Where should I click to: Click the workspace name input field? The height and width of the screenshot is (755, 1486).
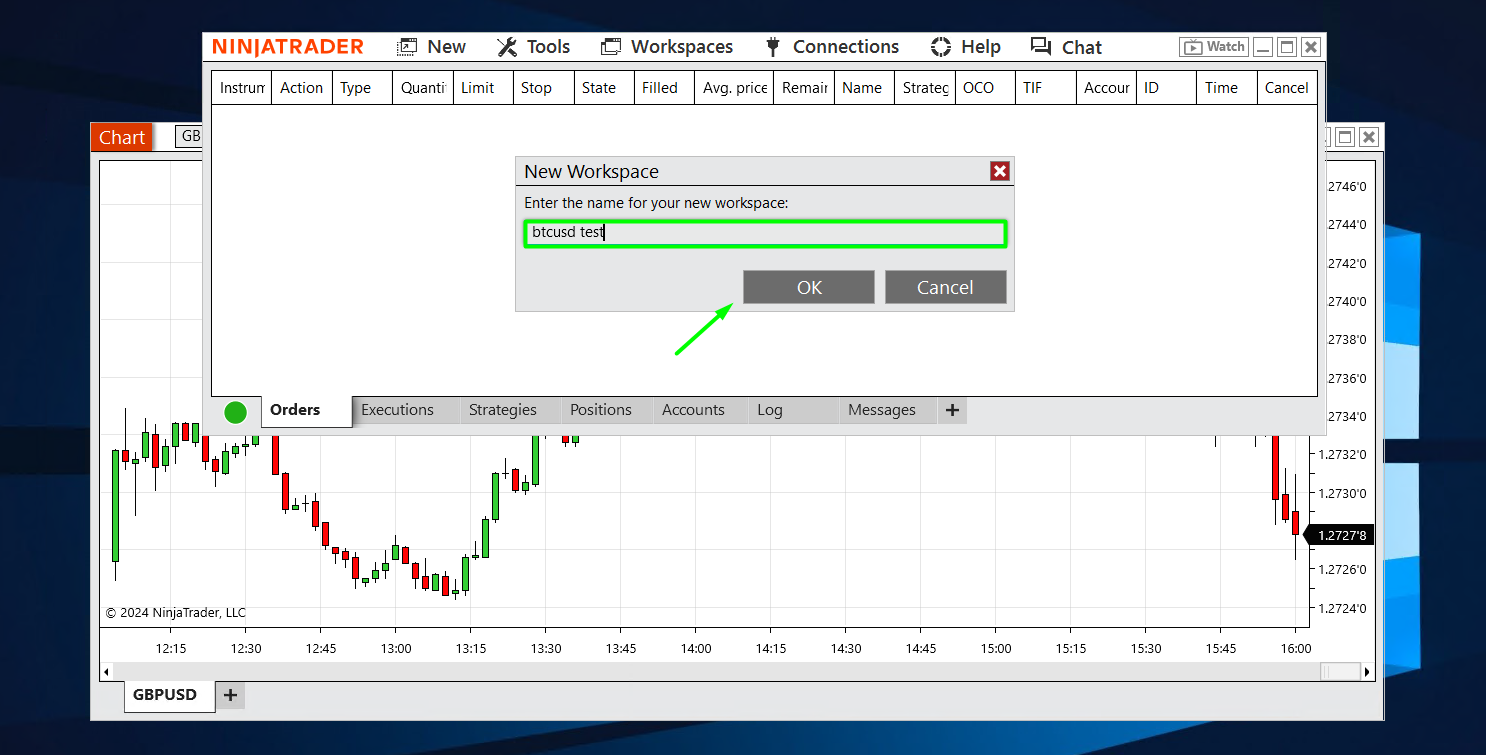tap(764, 233)
